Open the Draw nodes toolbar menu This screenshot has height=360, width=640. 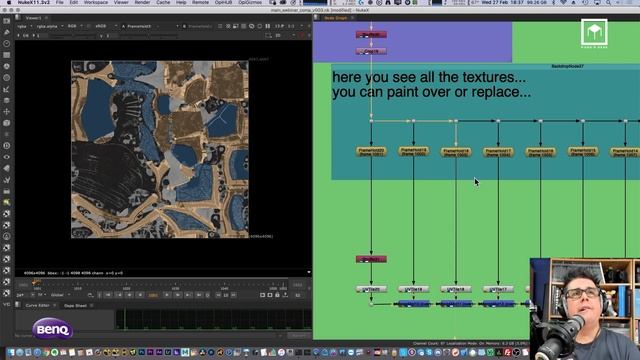coord(7,32)
